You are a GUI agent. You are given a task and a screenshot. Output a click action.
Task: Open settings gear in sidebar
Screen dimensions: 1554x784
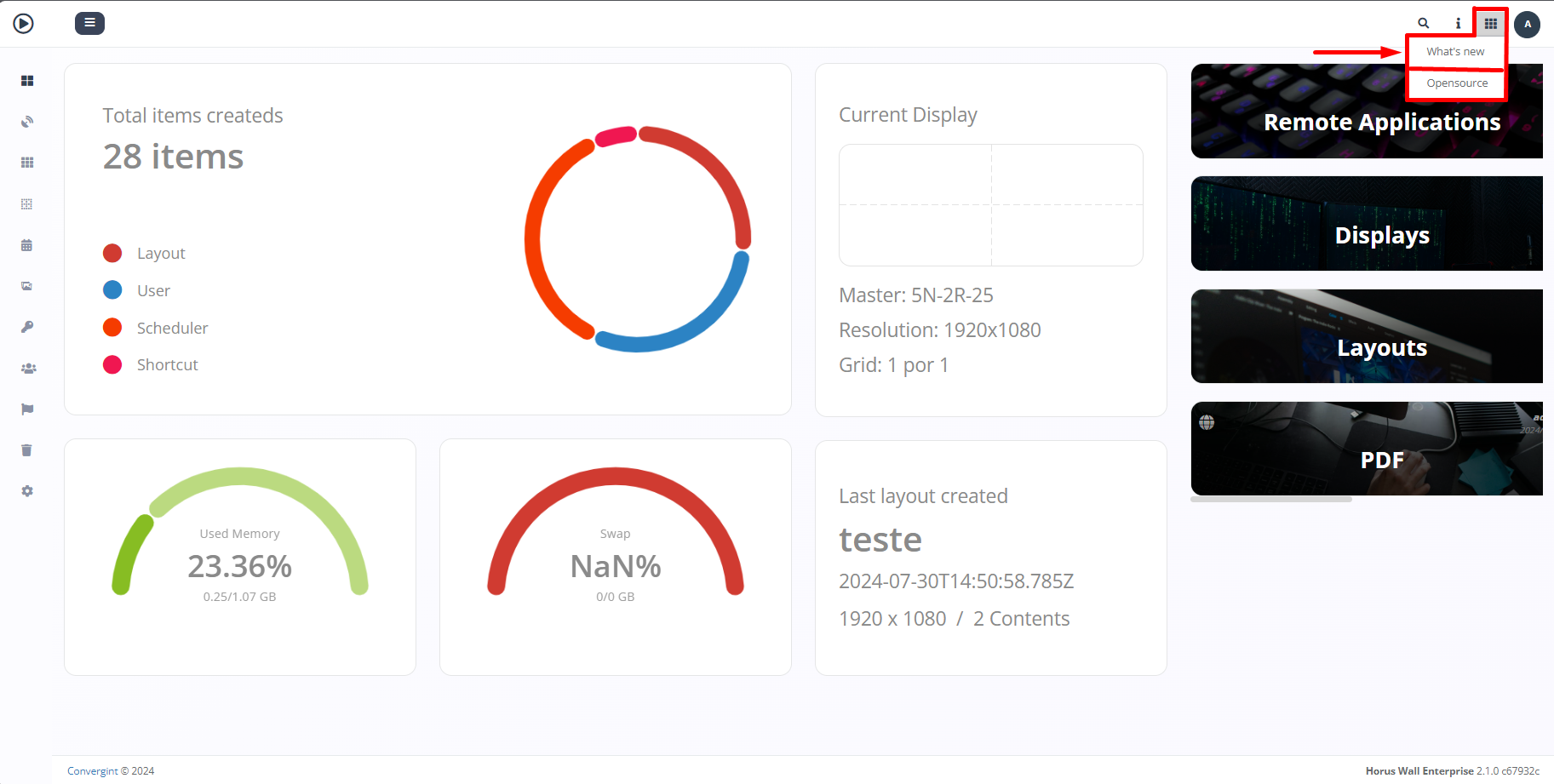point(27,491)
